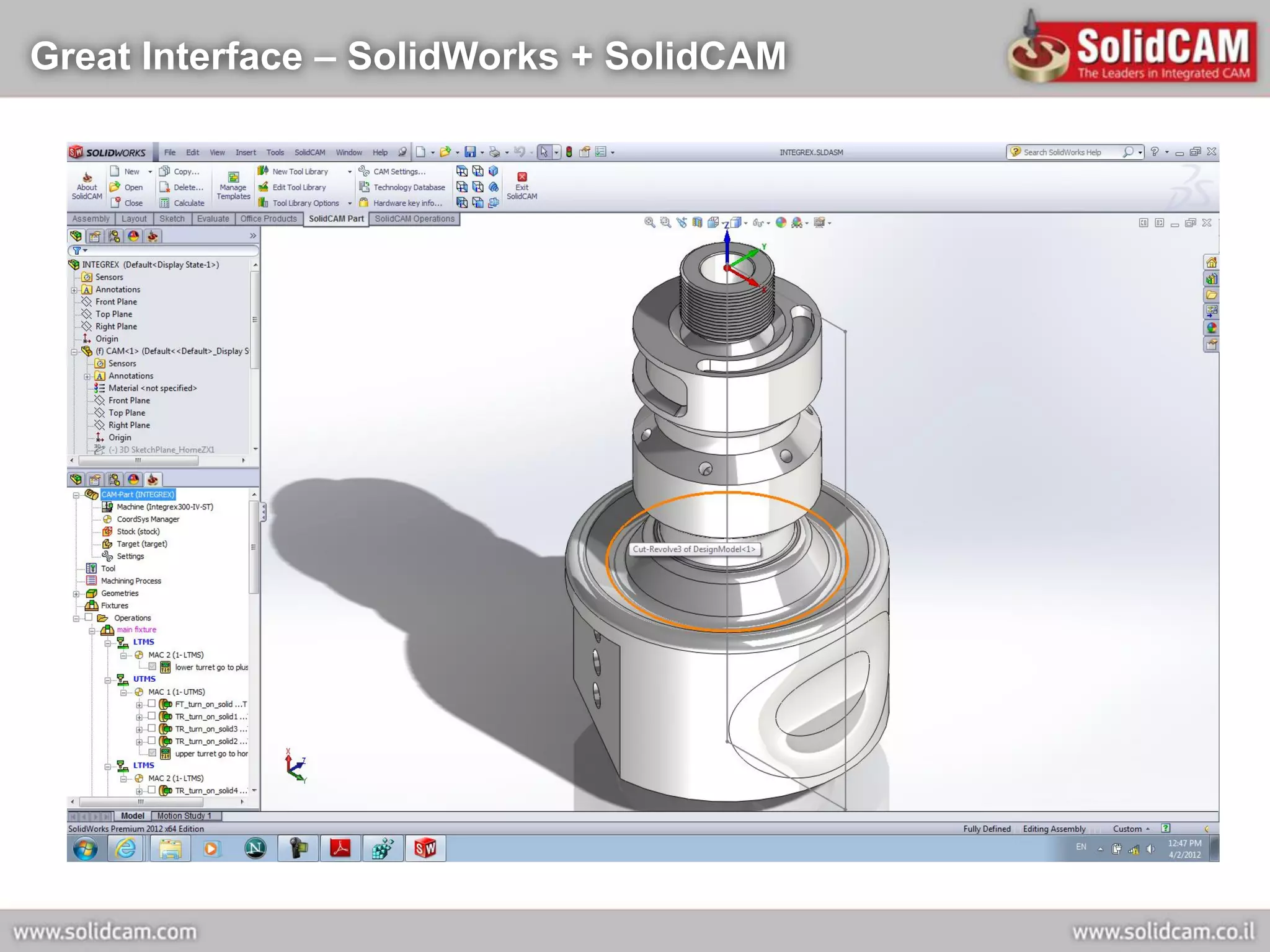The height and width of the screenshot is (952, 1270).
Task: Toggle checkbox for lower turret go to plus
Action: (152, 667)
